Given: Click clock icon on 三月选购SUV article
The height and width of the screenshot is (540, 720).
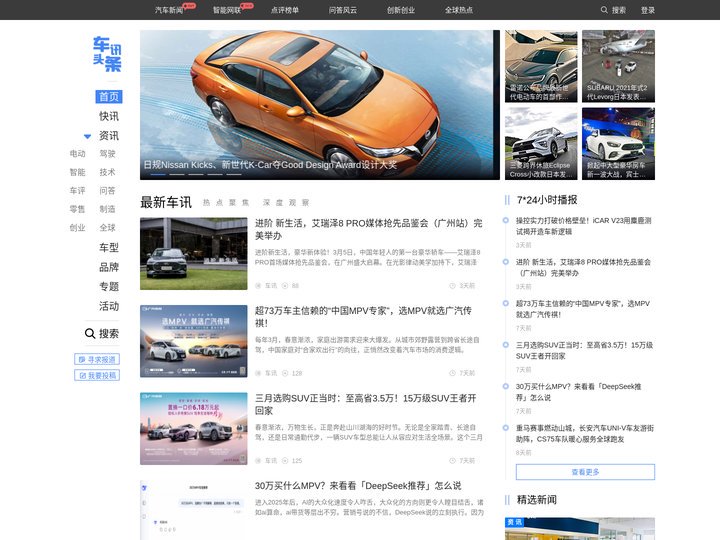Looking at the screenshot, I should (x=452, y=461).
